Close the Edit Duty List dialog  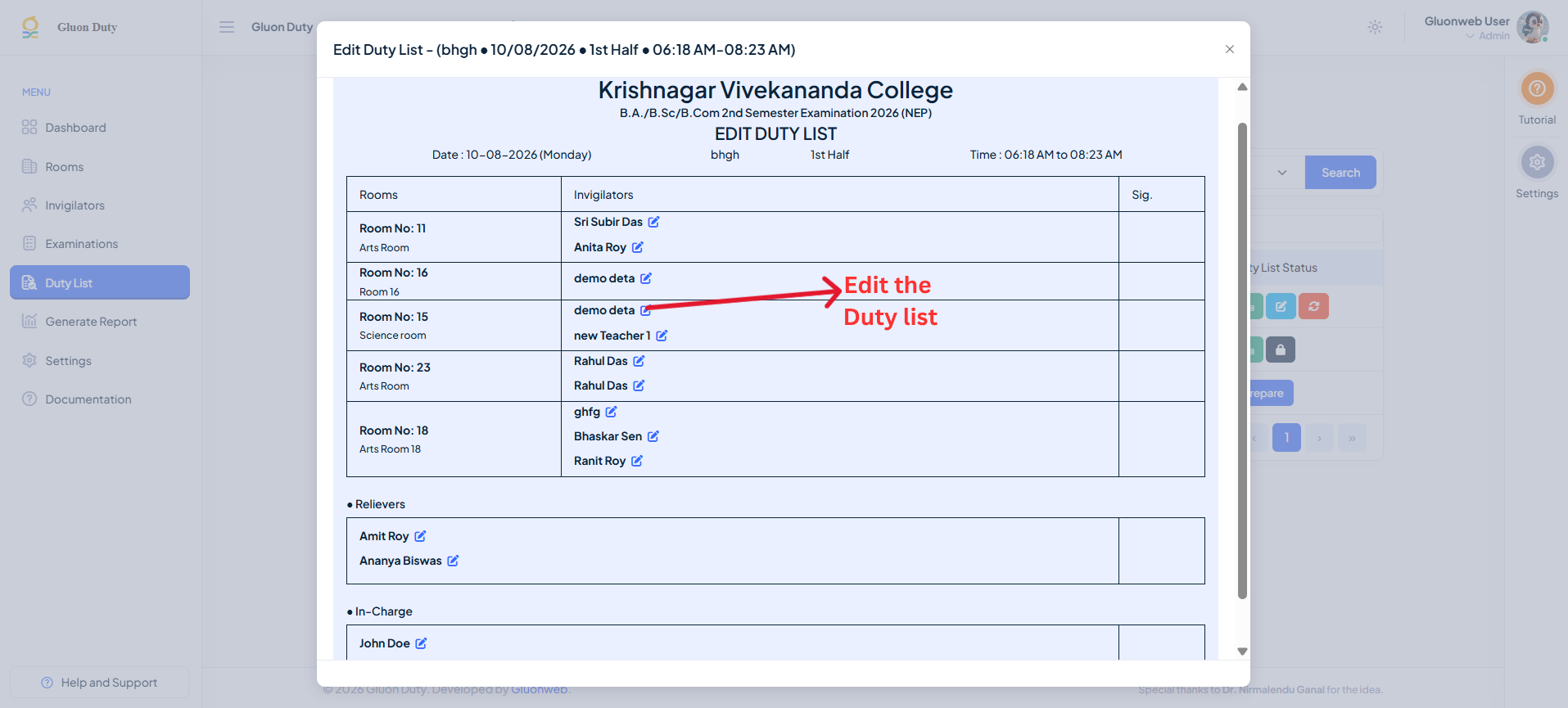coord(1229,49)
